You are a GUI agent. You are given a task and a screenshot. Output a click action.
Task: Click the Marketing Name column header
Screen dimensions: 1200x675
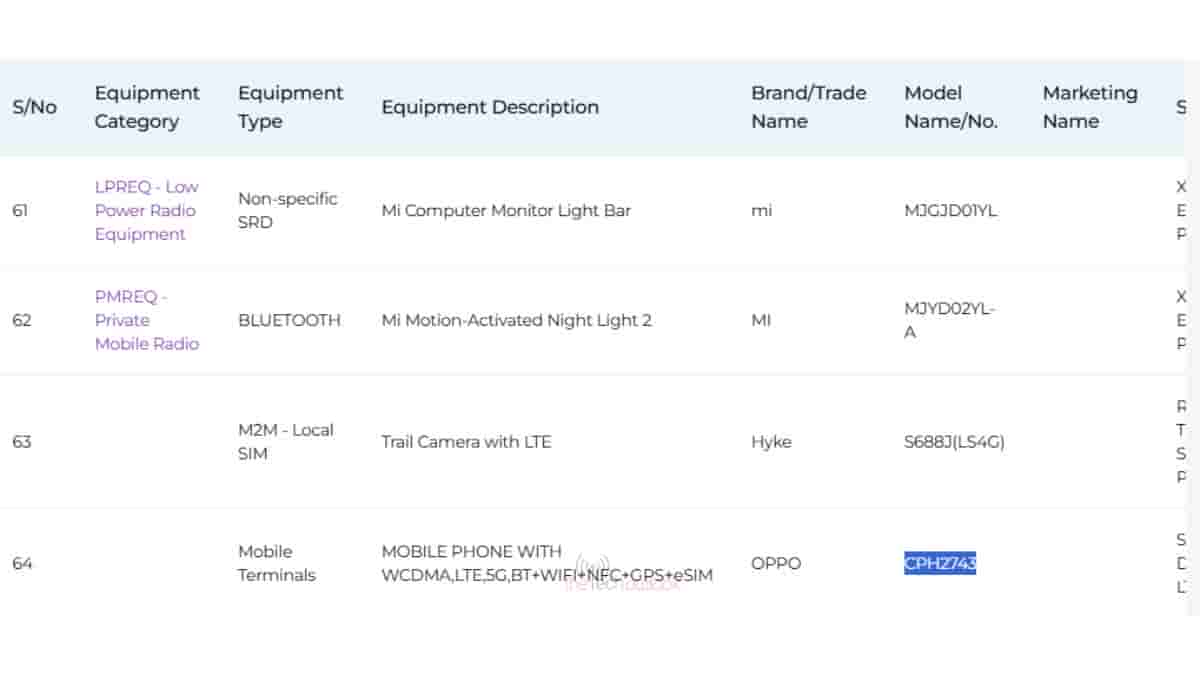pyautogui.click(x=1090, y=107)
